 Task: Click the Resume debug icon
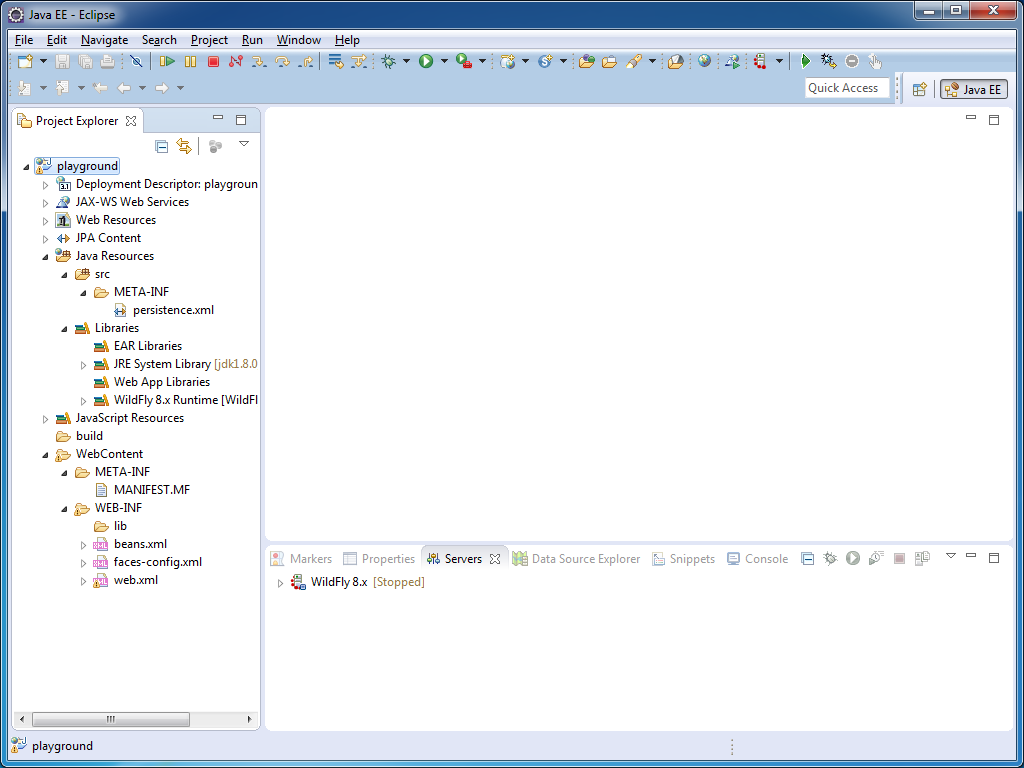167,61
